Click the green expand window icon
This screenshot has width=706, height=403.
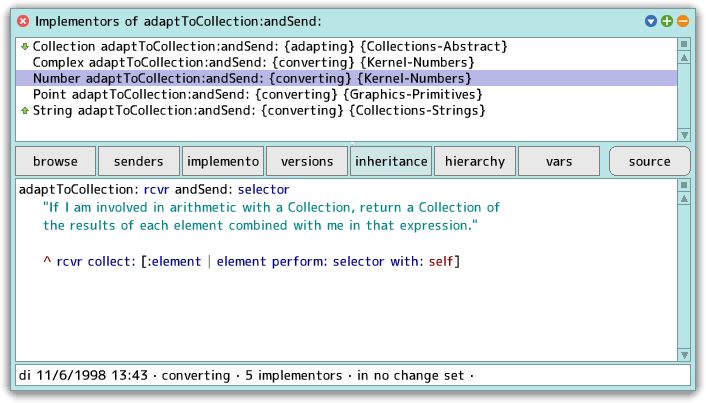pos(667,21)
